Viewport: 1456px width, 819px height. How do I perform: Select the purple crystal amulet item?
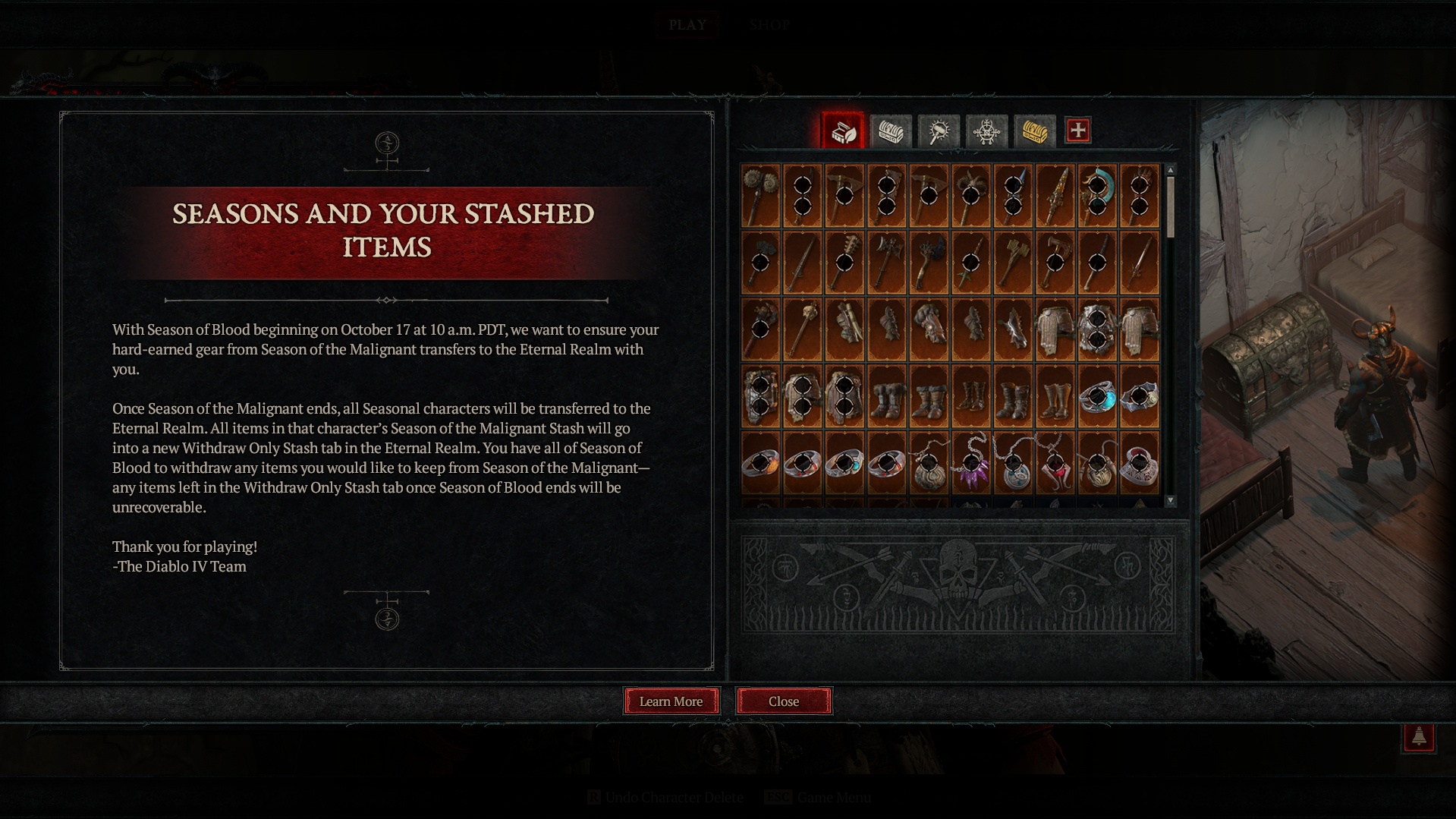[x=971, y=463]
